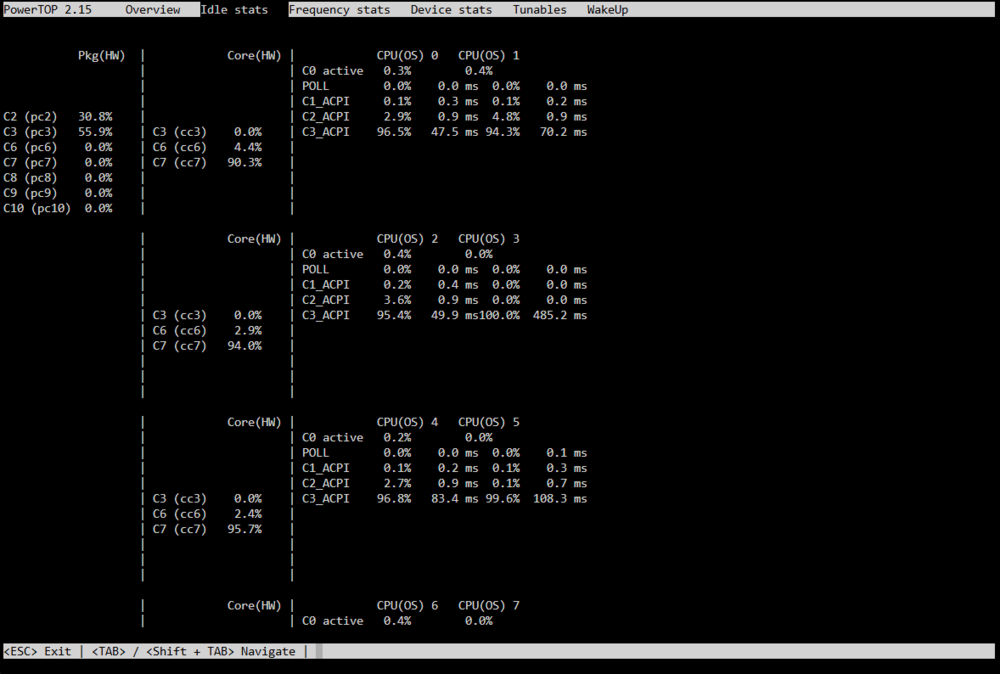
Task: Click the CPU(OS) 5 header
Action: (489, 422)
